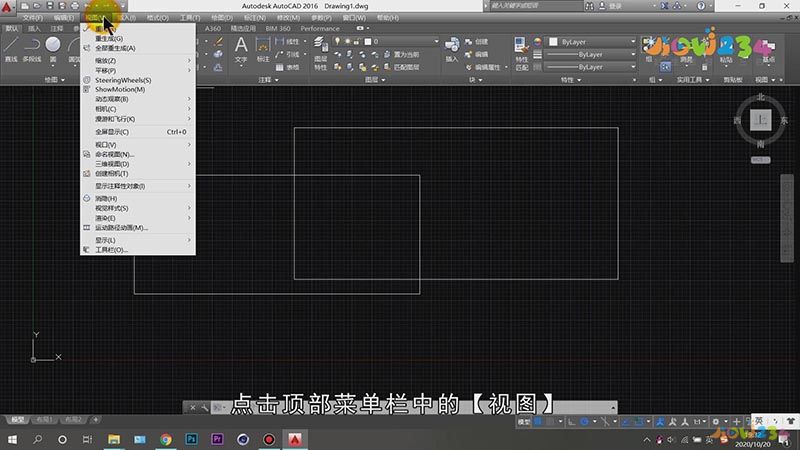Toggle 2D object snap in status bar

tap(639, 421)
